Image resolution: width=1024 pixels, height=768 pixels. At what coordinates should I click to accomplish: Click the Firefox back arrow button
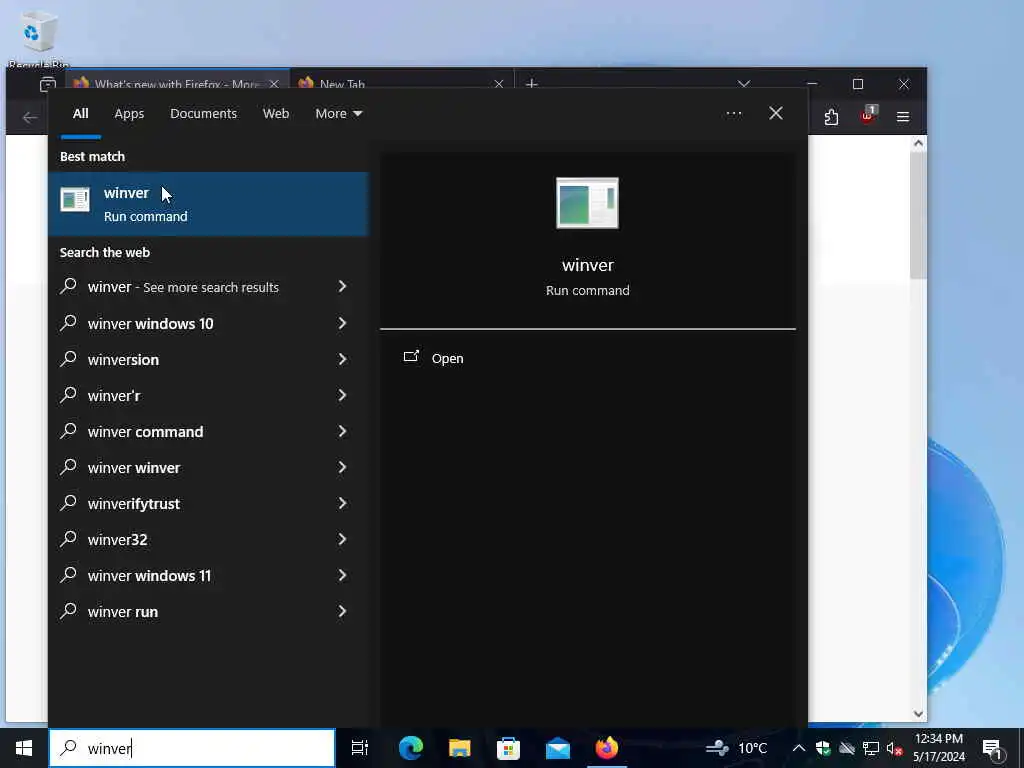pyautogui.click(x=29, y=118)
